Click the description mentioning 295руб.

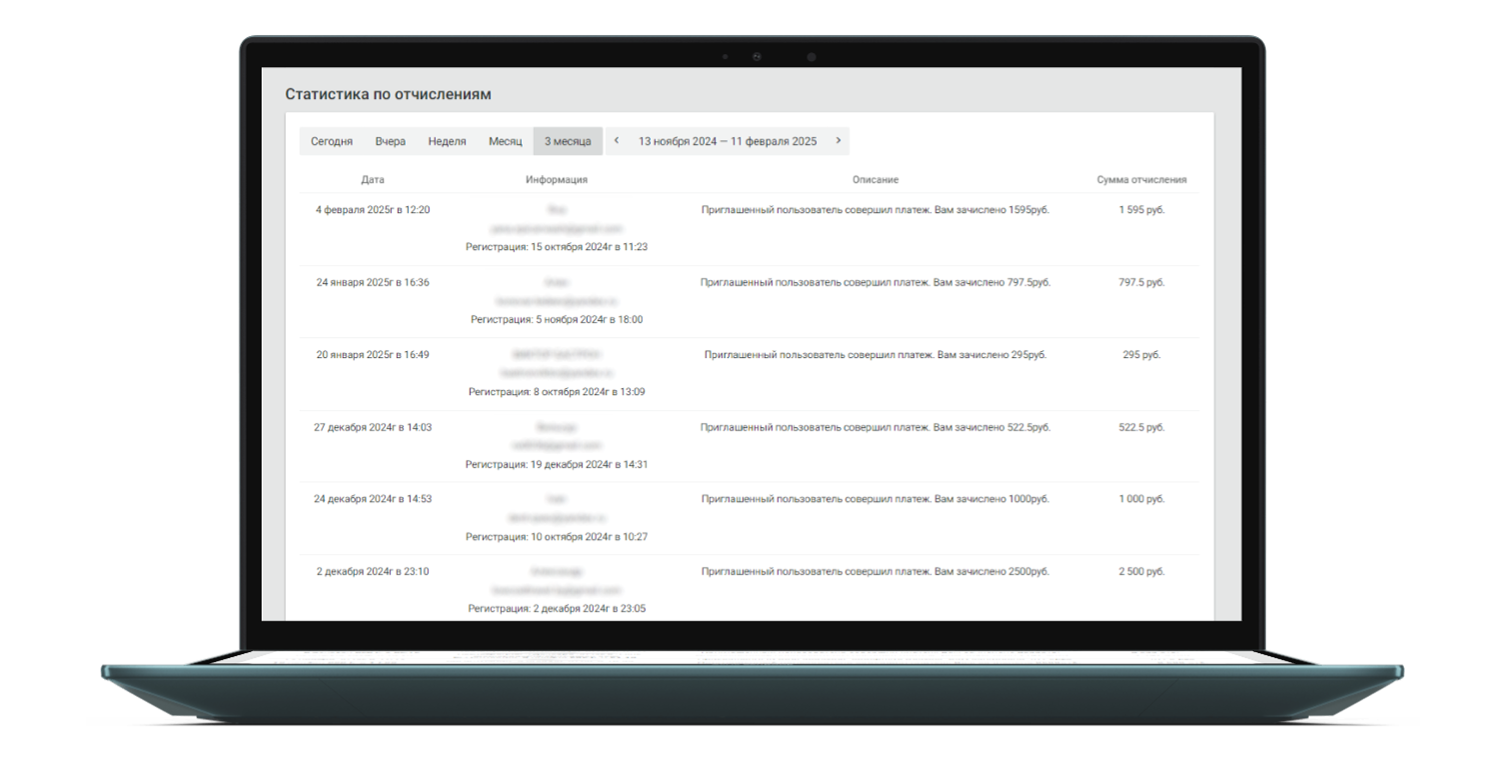875,355
